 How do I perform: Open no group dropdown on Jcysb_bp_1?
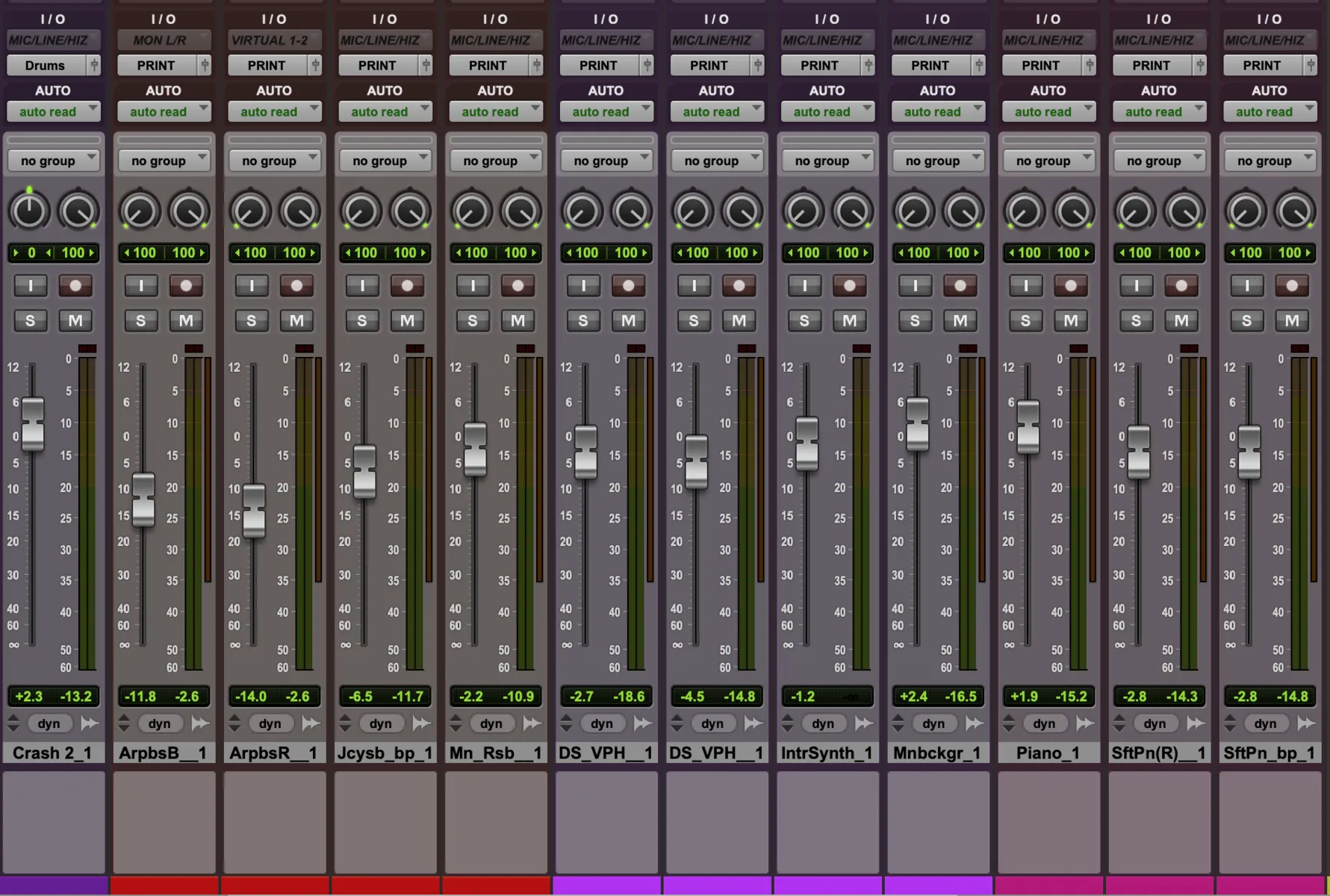385,160
